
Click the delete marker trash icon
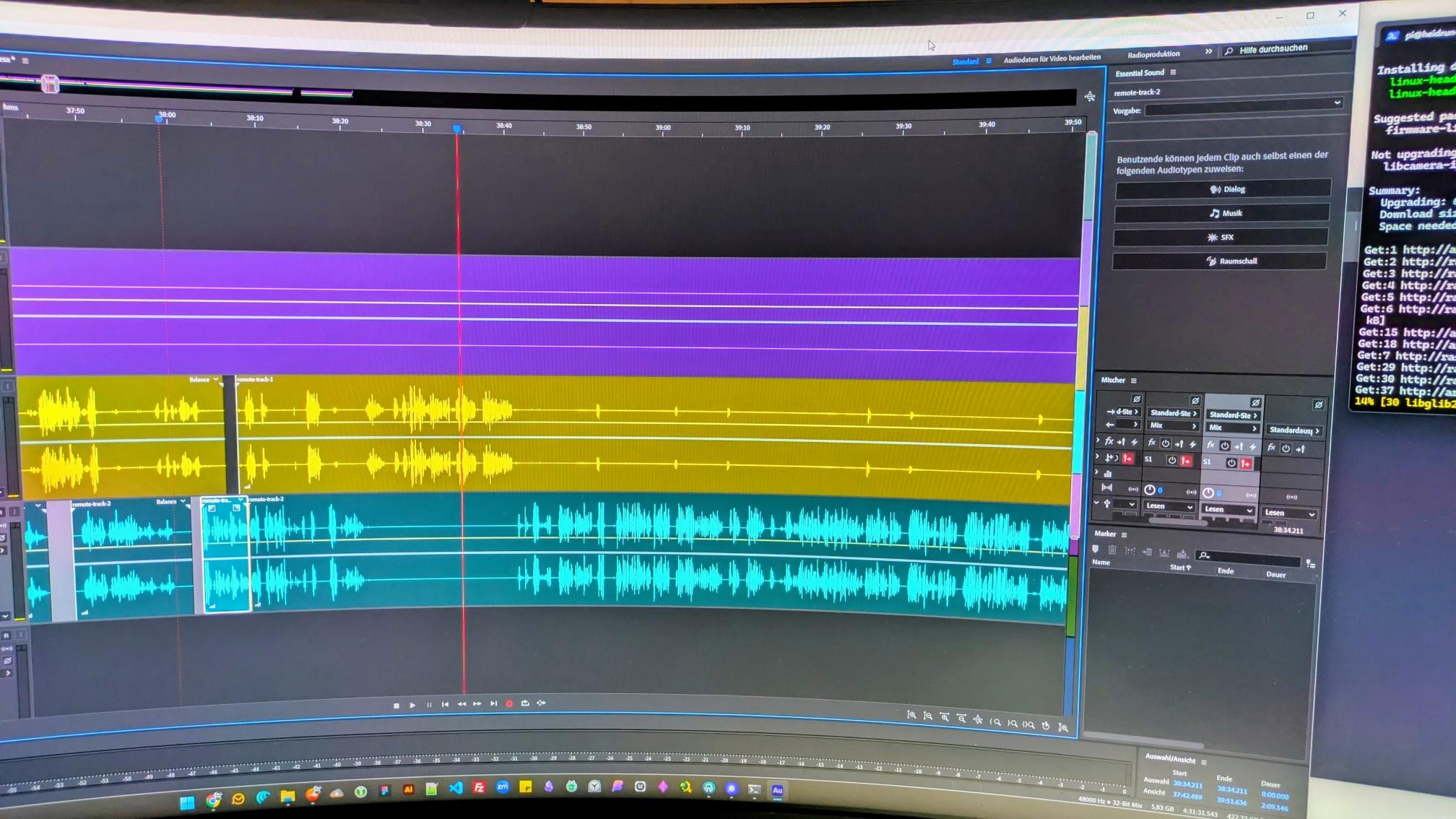tap(1112, 551)
